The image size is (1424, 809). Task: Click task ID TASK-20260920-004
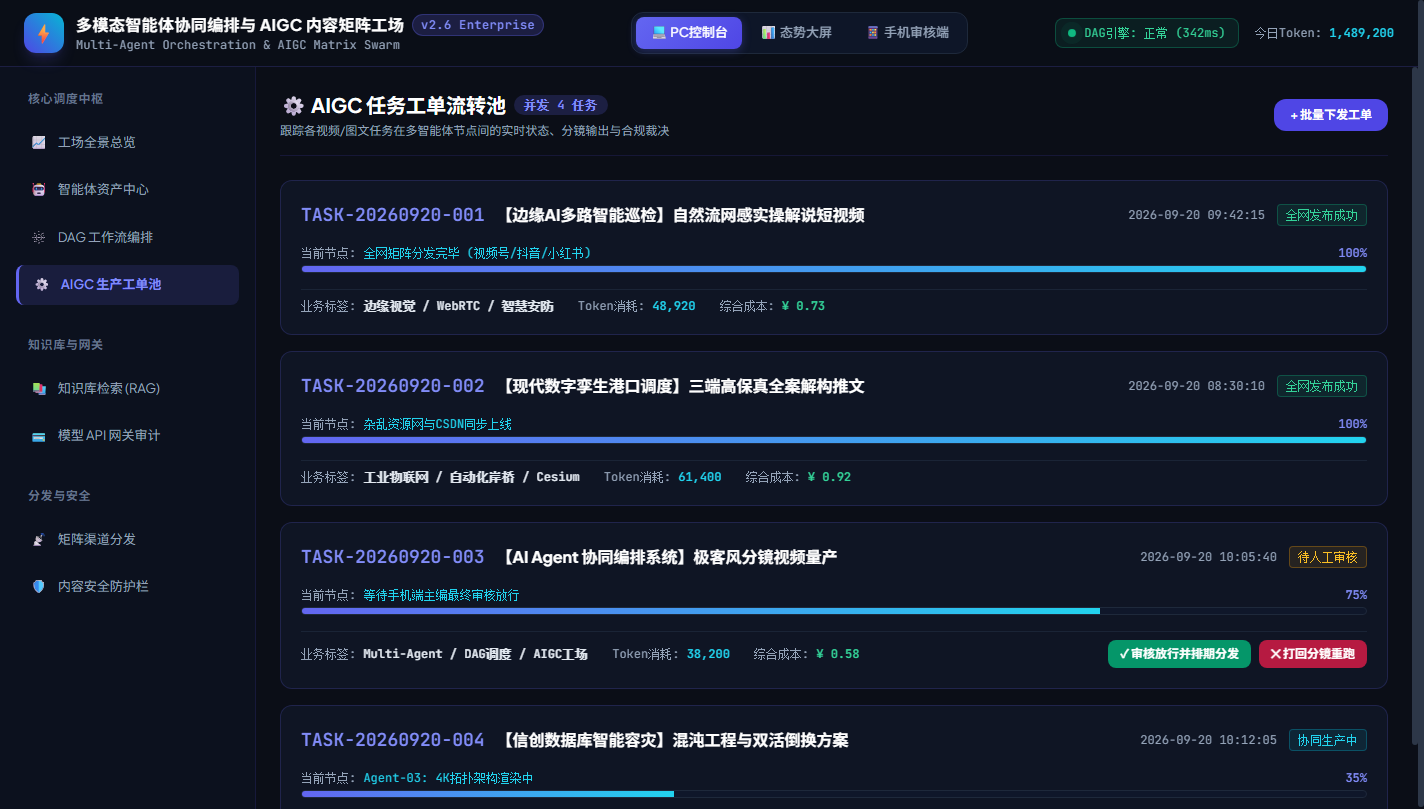393,740
